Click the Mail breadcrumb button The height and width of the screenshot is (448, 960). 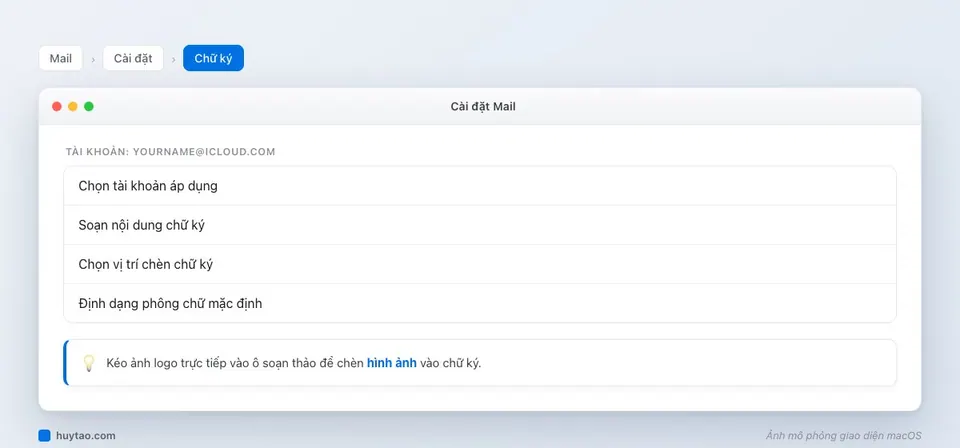pyautogui.click(x=61, y=58)
